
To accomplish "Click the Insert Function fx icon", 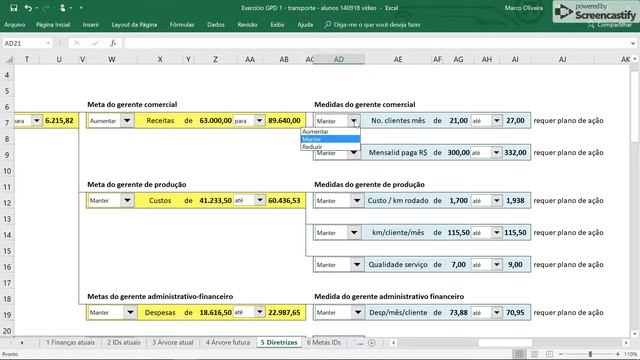I will point(113,43).
